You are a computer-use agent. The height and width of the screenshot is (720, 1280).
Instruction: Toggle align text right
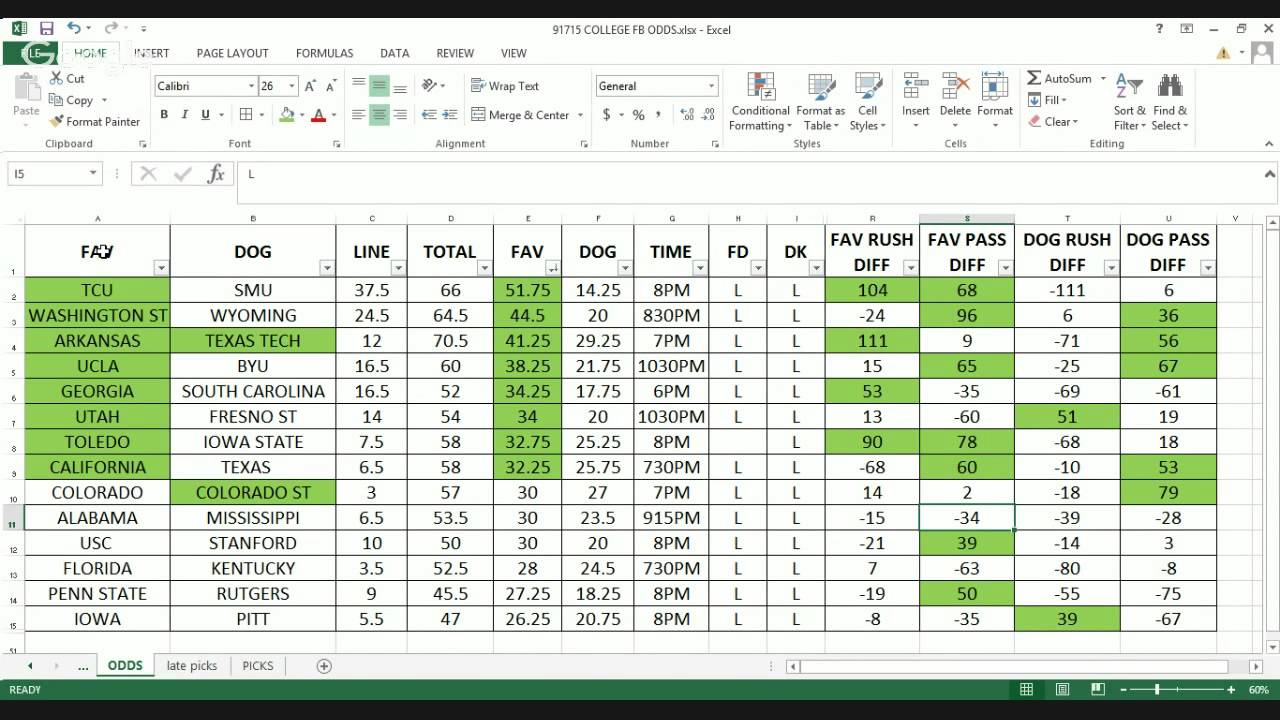[400, 115]
